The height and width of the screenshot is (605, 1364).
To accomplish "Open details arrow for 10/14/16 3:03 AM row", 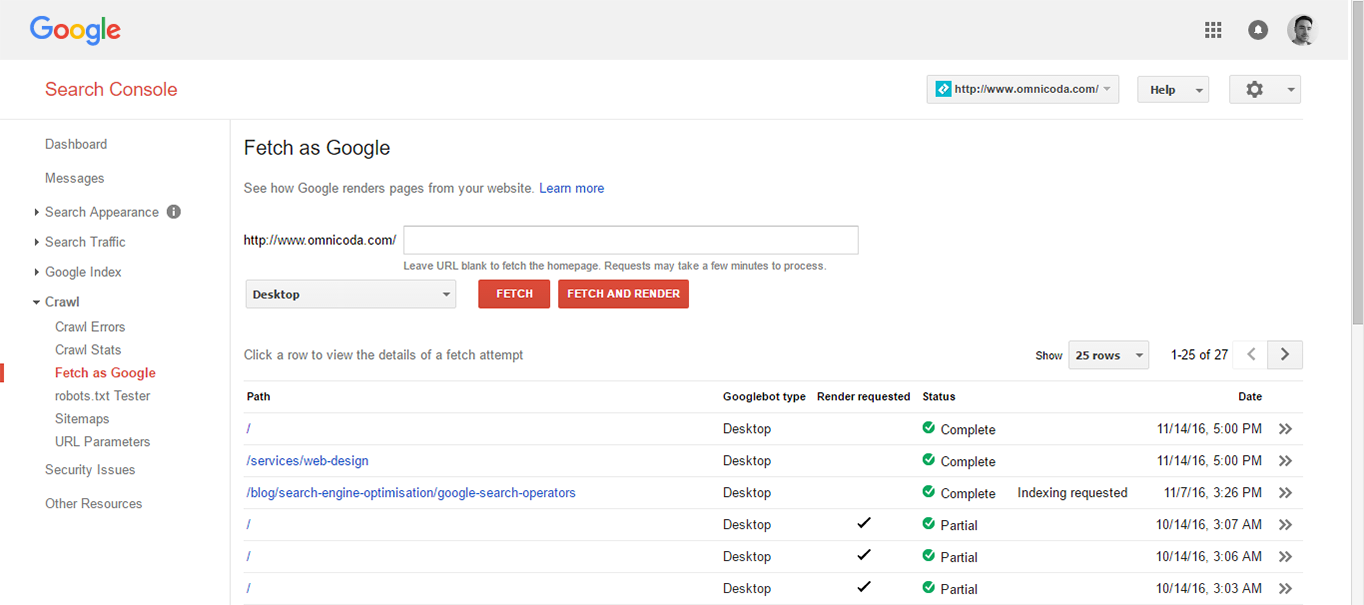I will pyautogui.click(x=1286, y=589).
